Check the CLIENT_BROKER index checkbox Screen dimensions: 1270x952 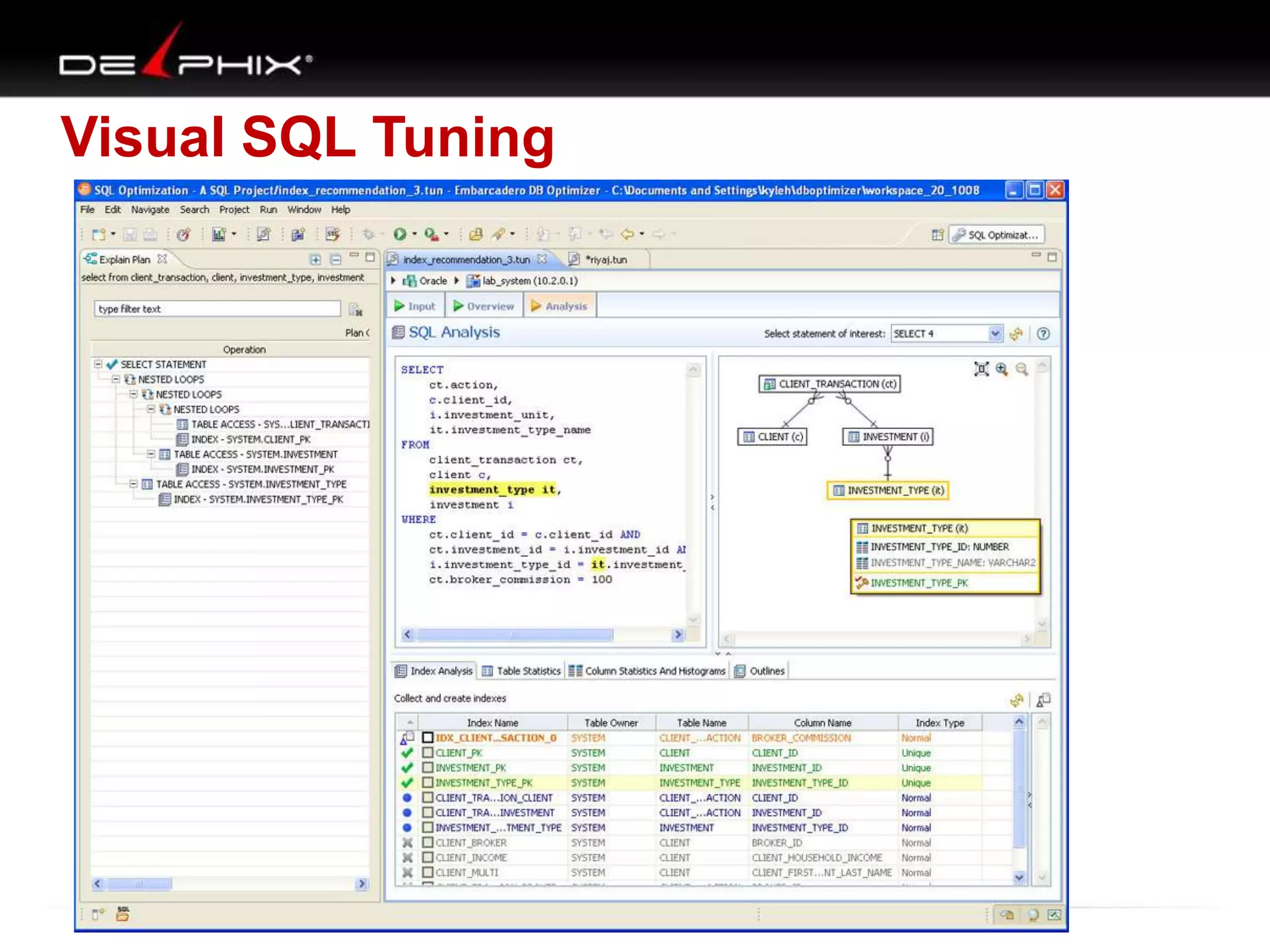coord(428,842)
